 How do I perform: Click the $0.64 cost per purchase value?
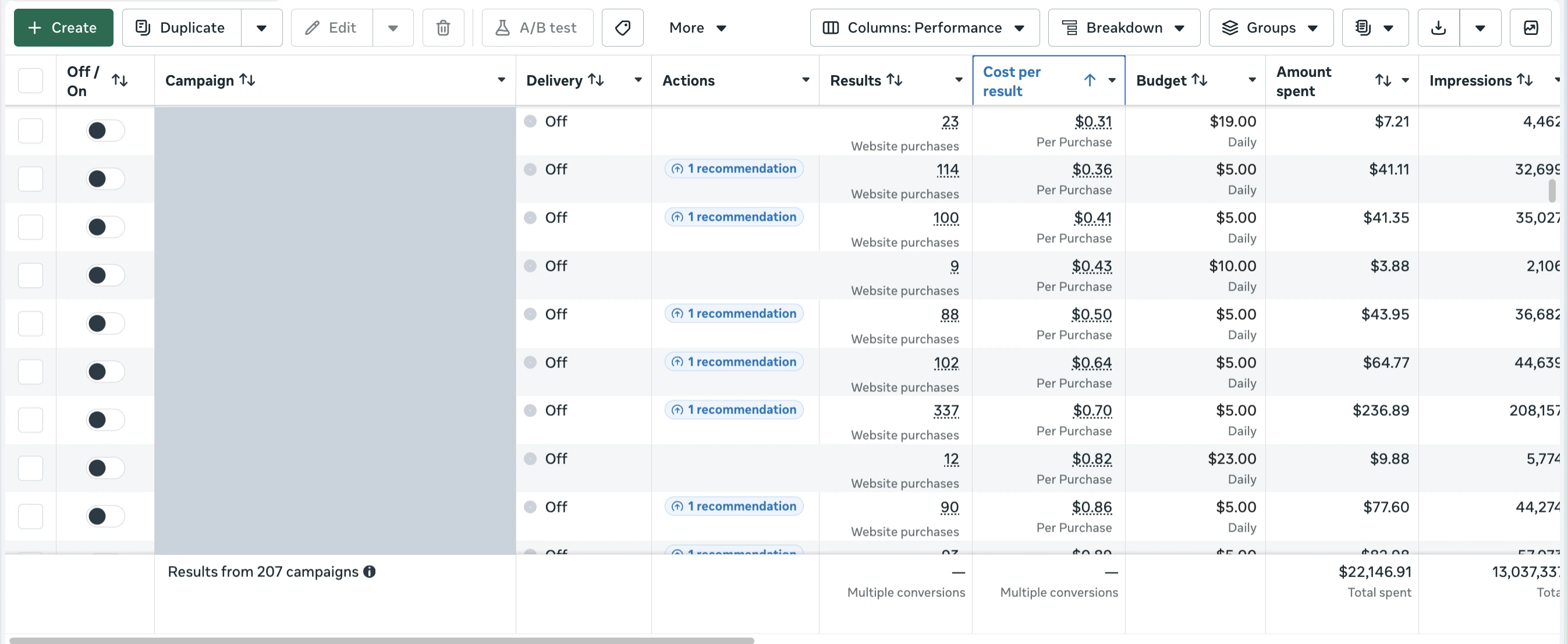1091,363
